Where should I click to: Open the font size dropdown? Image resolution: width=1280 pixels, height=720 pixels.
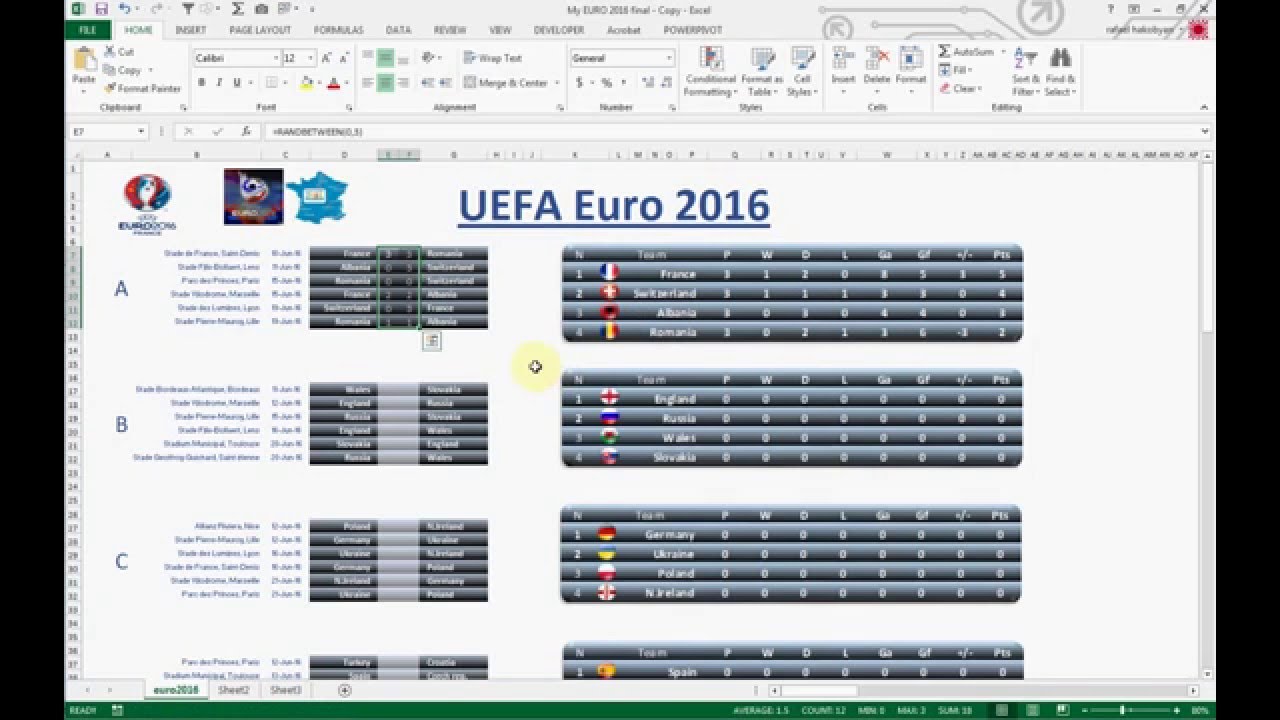coord(311,58)
